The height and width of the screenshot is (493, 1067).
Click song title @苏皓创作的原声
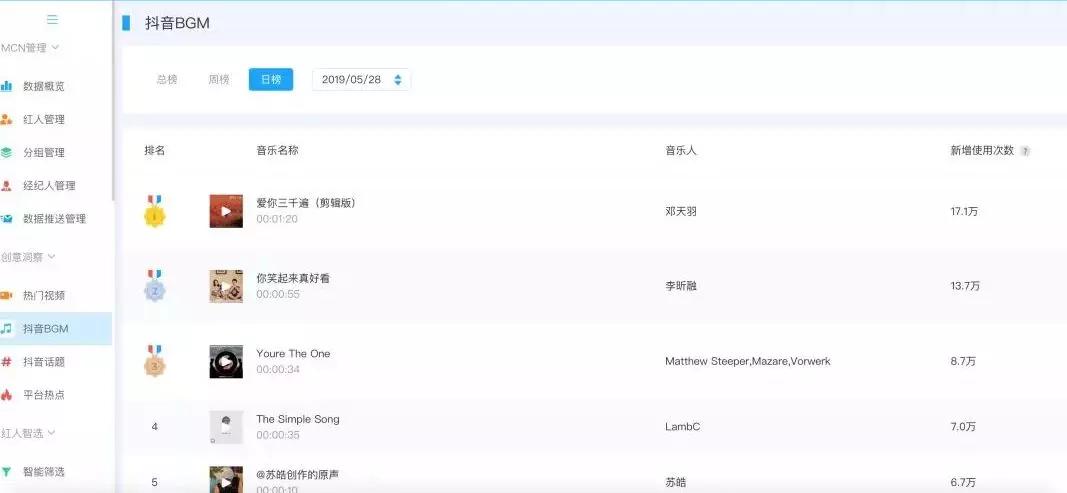(x=297, y=474)
